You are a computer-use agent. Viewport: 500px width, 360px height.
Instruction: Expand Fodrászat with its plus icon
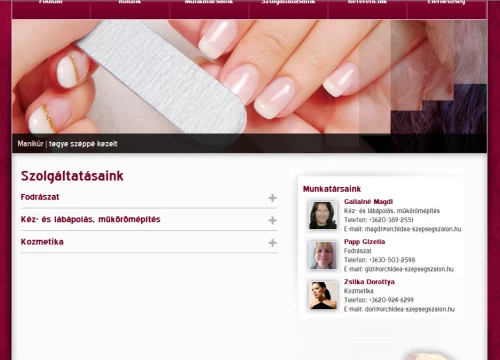272,198
